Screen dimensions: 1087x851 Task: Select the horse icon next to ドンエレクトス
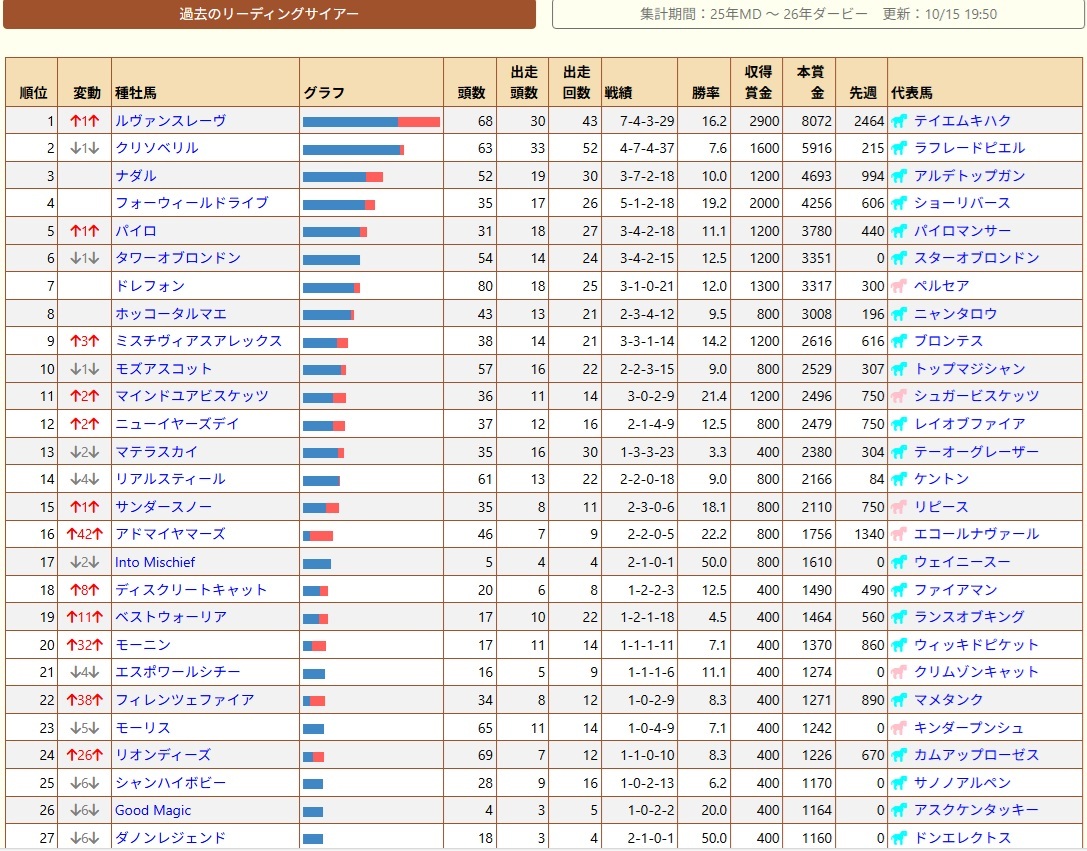click(899, 838)
